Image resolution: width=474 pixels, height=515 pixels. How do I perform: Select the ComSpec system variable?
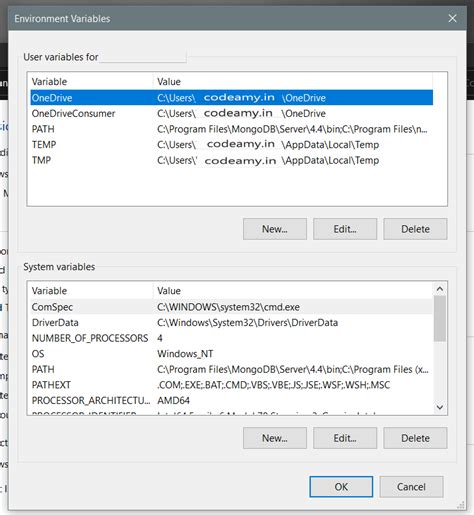point(232,307)
